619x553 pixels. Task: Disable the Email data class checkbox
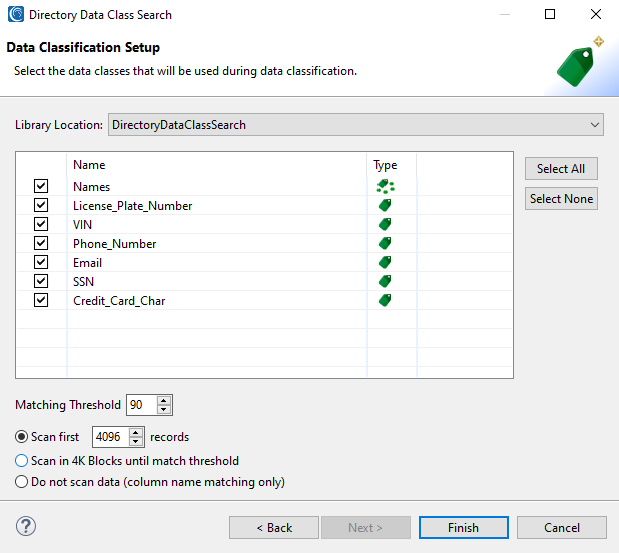[41, 262]
